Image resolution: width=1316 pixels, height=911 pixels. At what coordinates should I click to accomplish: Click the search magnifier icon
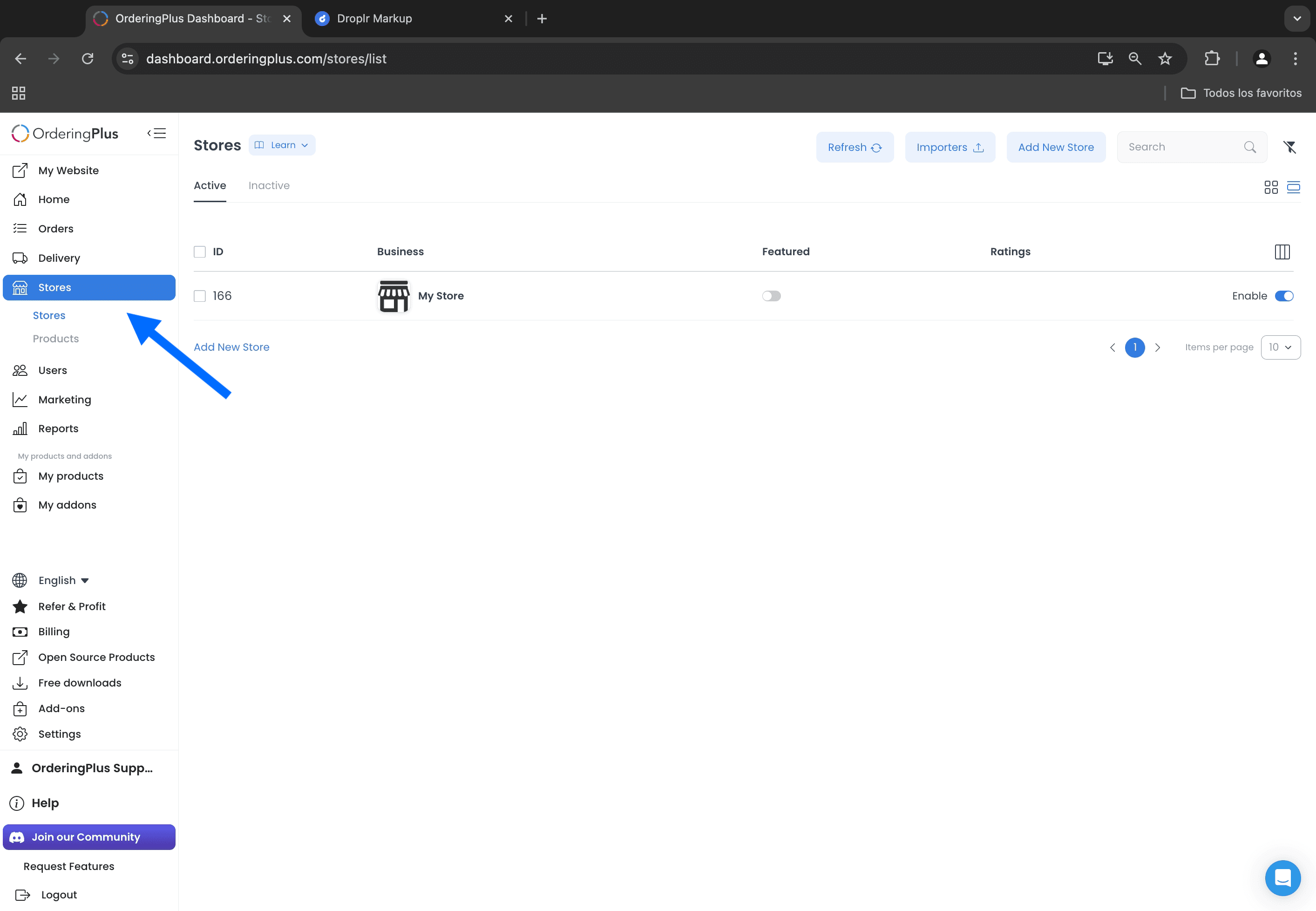coord(1249,147)
